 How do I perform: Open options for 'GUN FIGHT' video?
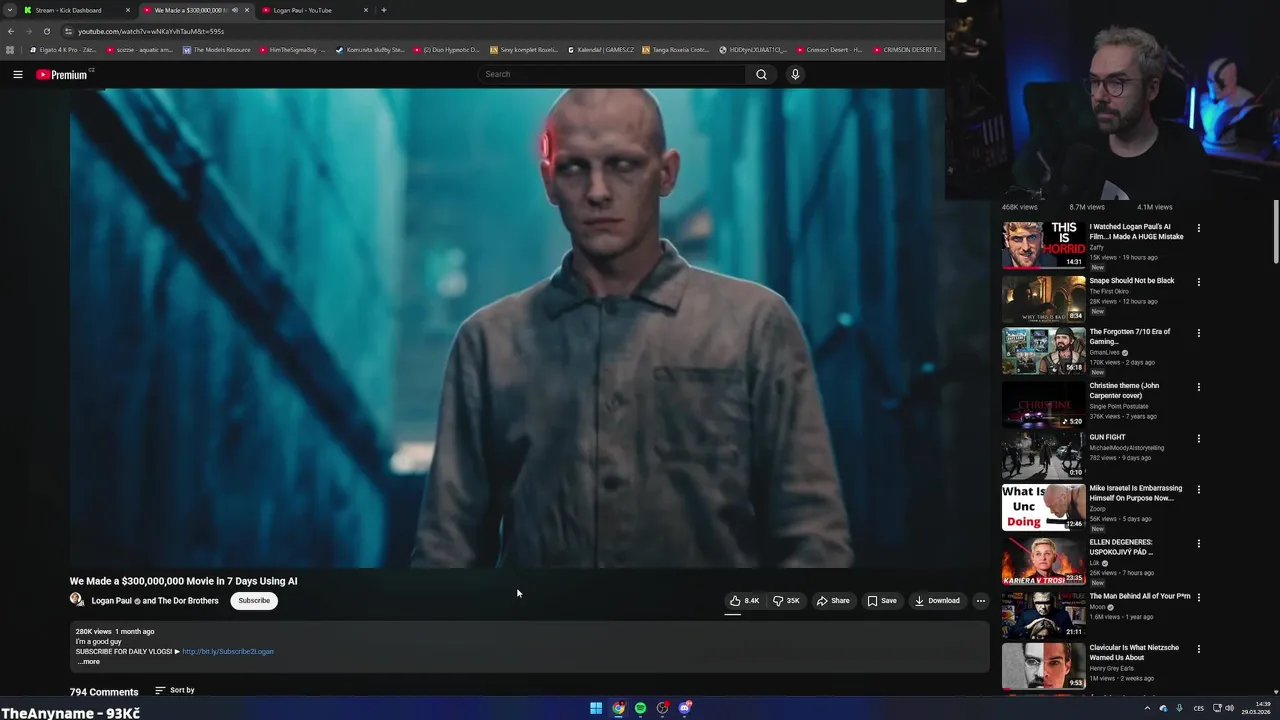click(x=1199, y=438)
